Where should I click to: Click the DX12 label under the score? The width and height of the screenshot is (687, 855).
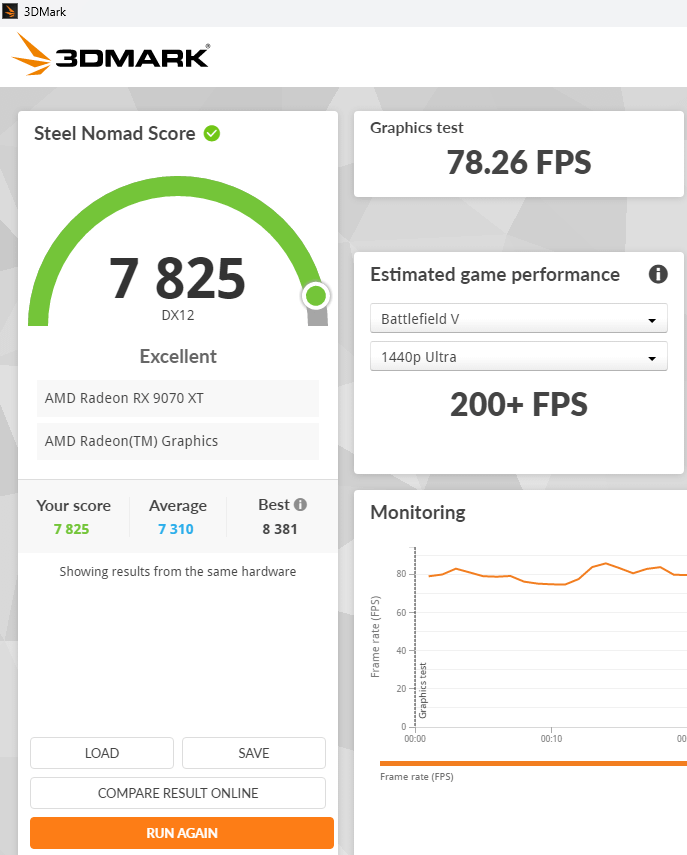click(178, 315)
